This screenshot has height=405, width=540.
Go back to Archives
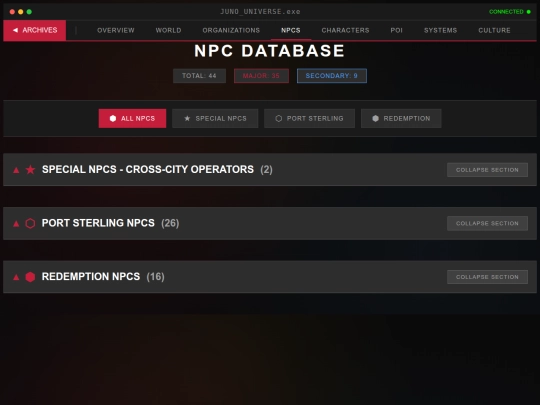click(34, 30)
